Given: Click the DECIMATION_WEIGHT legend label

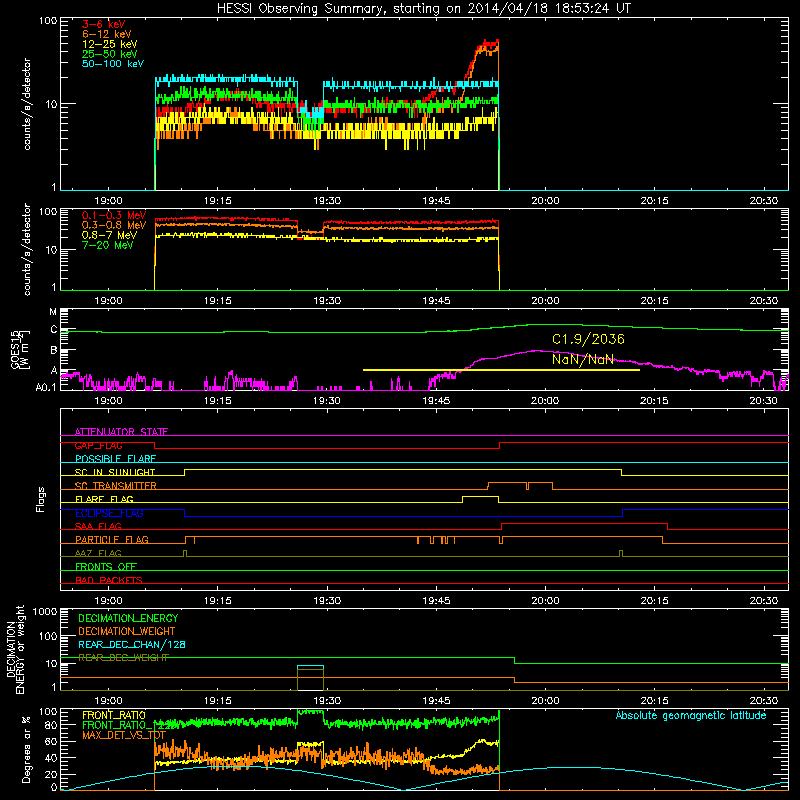Looking at the screenshot, I should (x=127, y=631).
